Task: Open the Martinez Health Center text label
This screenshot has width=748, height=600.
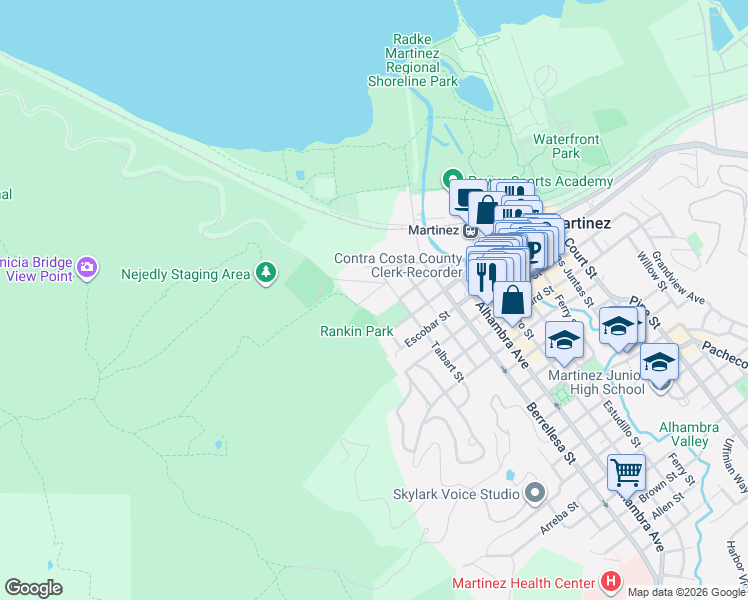Action: pyautogui.click(x=524, y=583)
